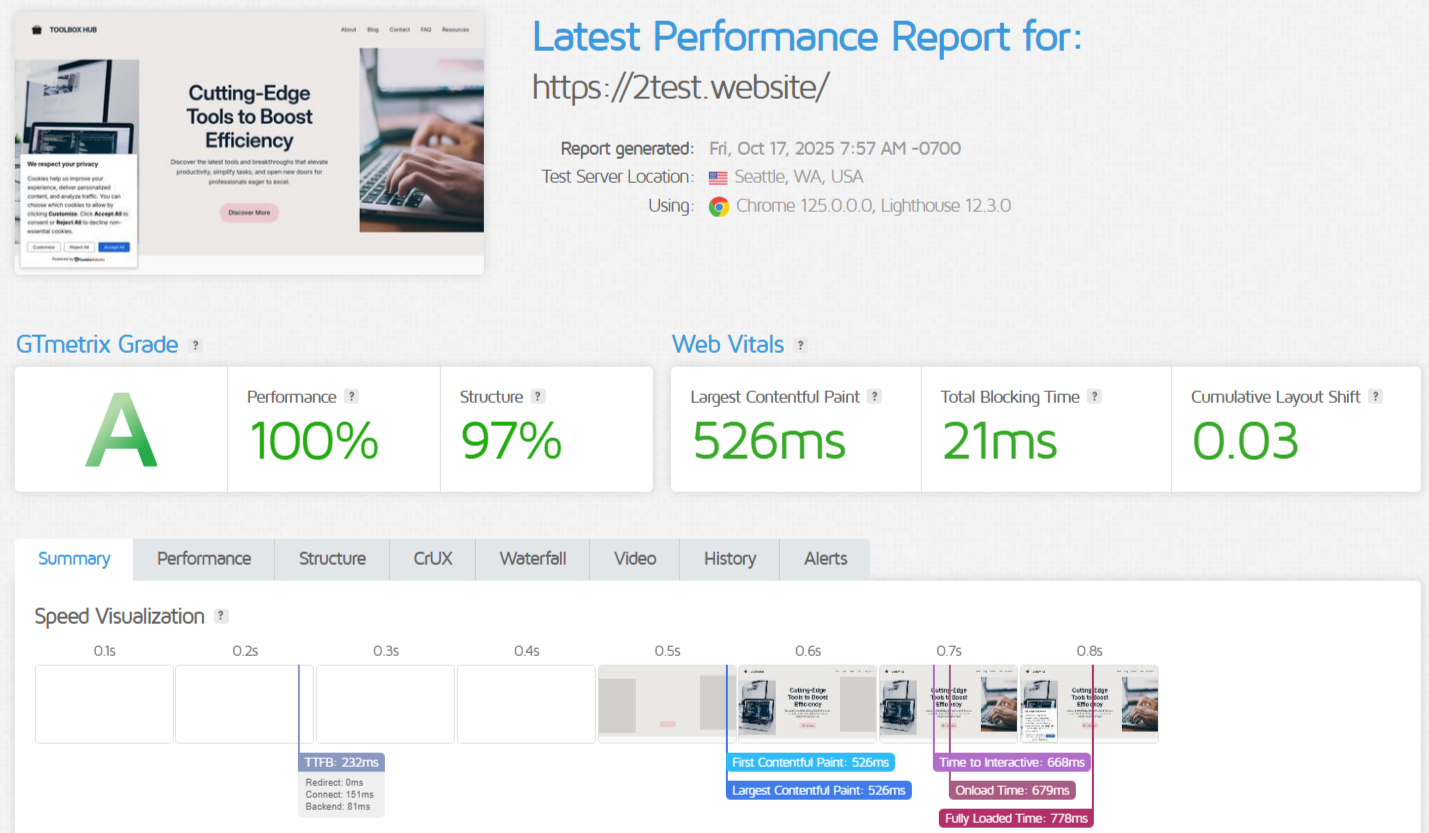1429x833 pixels.
Task: Open the Video tab
Action: click(x=635, y=559)
